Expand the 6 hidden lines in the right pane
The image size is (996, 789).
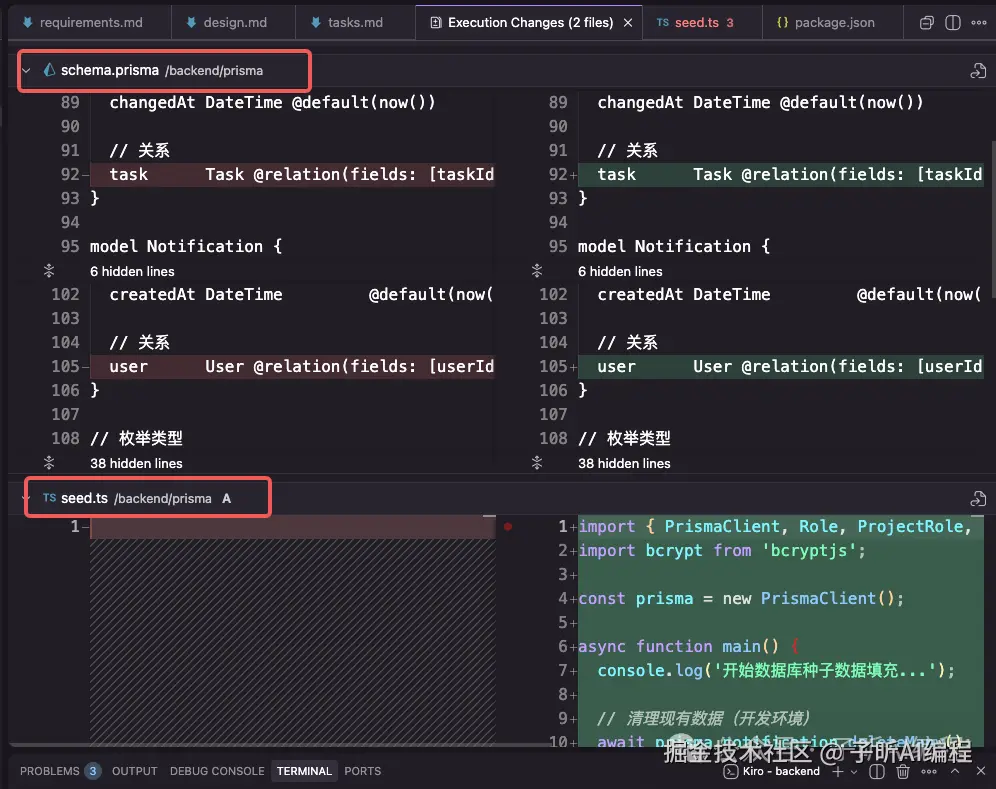[x=620, y=271]
